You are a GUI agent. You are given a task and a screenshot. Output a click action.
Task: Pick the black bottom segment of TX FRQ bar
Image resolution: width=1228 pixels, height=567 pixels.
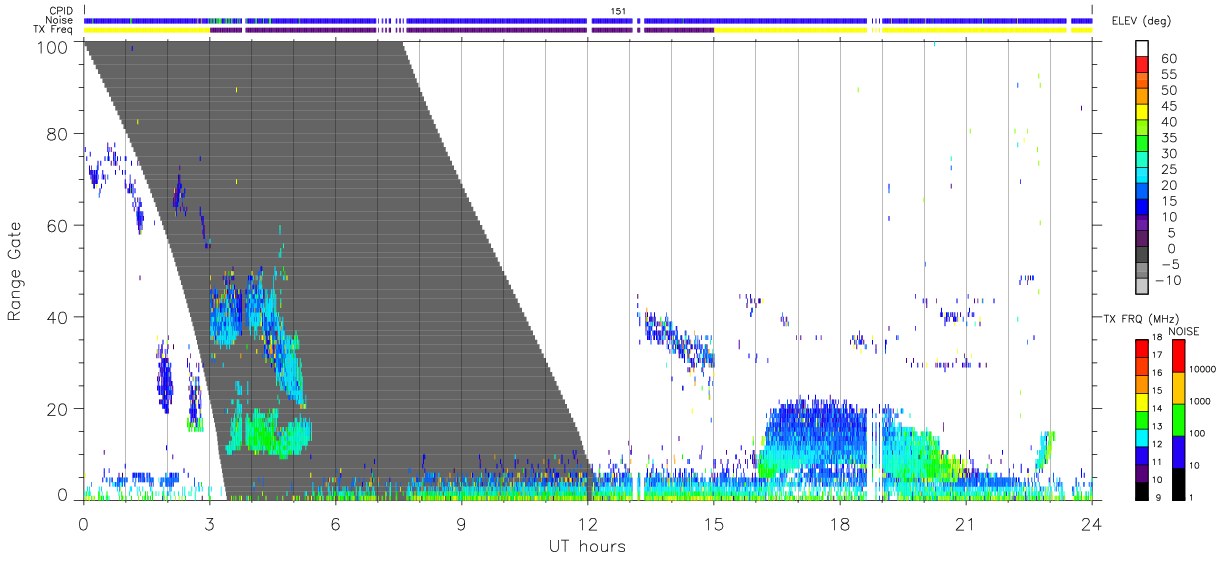(x=1141, y=489)
